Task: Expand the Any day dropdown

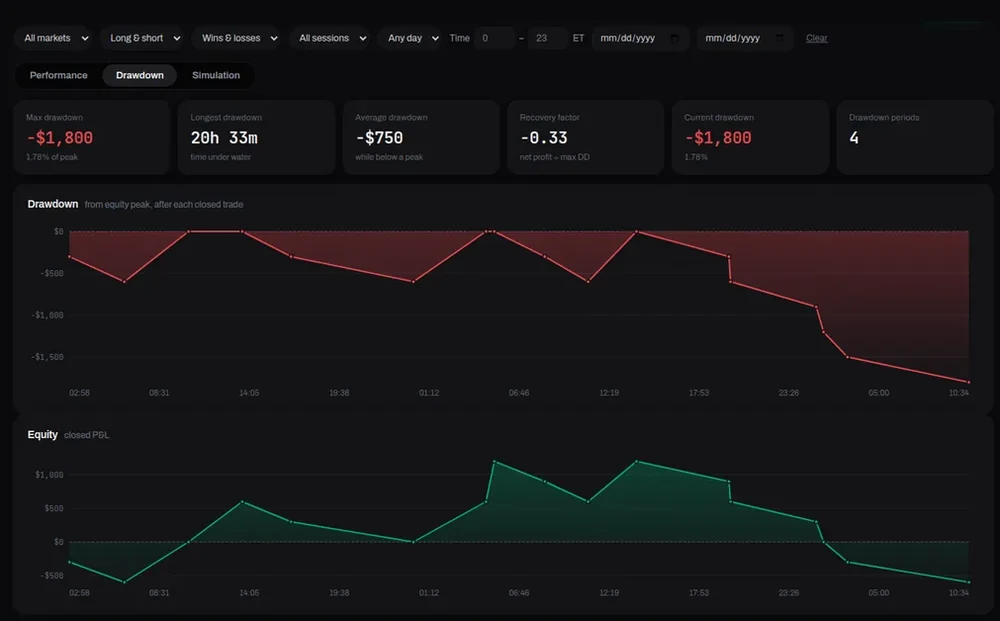Action: tap(409, 38)
